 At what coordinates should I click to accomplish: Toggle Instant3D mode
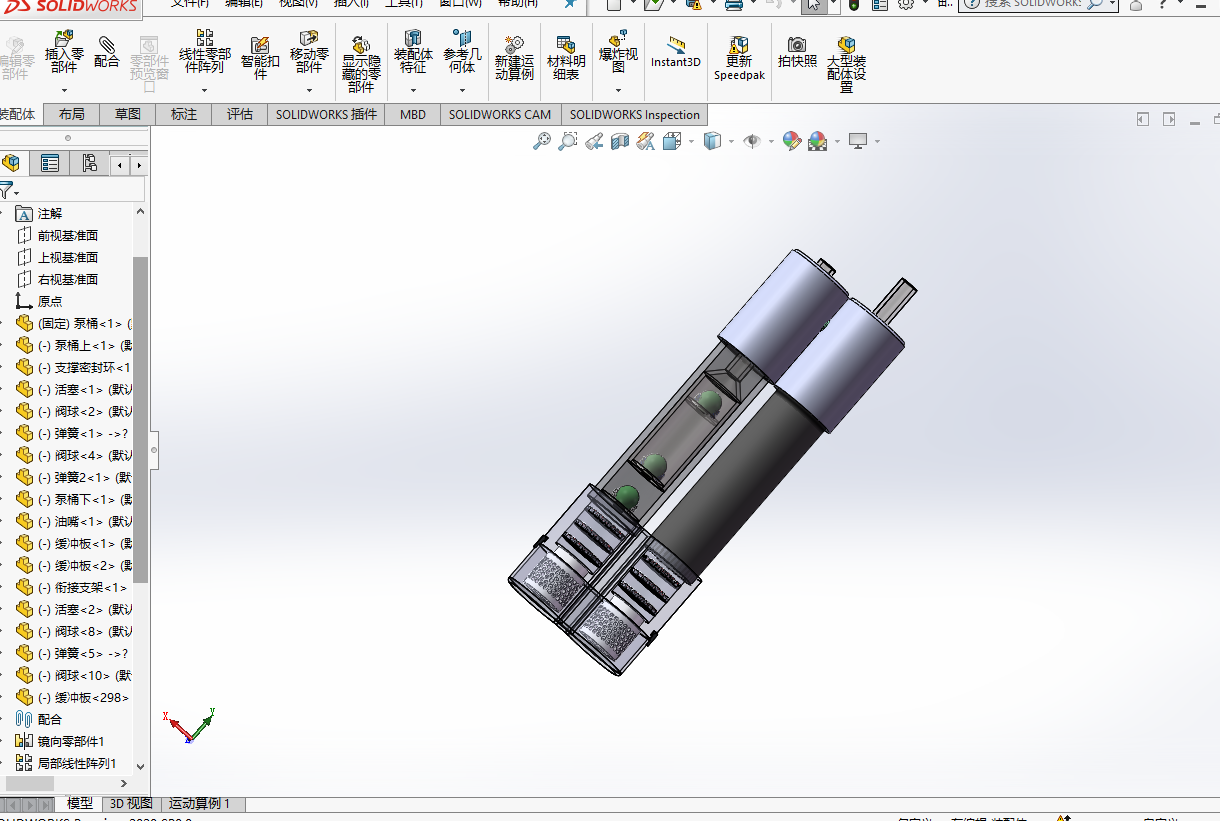pyautogui.click(x=676, y=53)
